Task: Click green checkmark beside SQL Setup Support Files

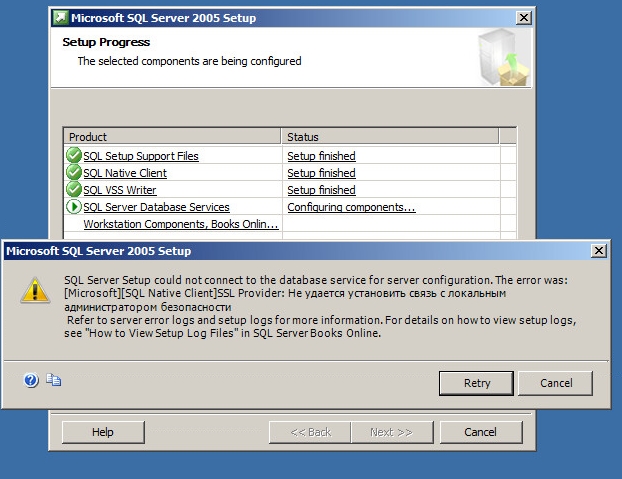Action: pos(73,156)
